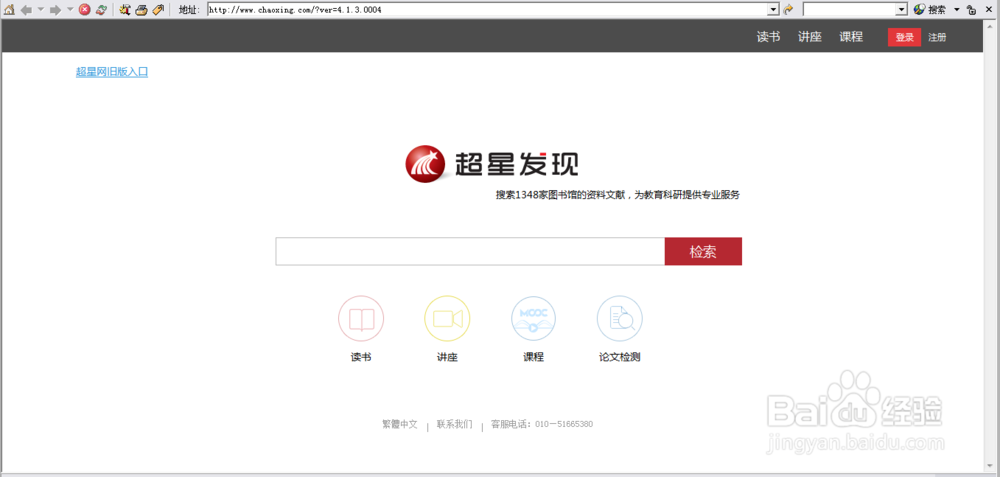Click the padlock icon in the toolbar
Screen dimensions: 1000x477
pos(971,10)
